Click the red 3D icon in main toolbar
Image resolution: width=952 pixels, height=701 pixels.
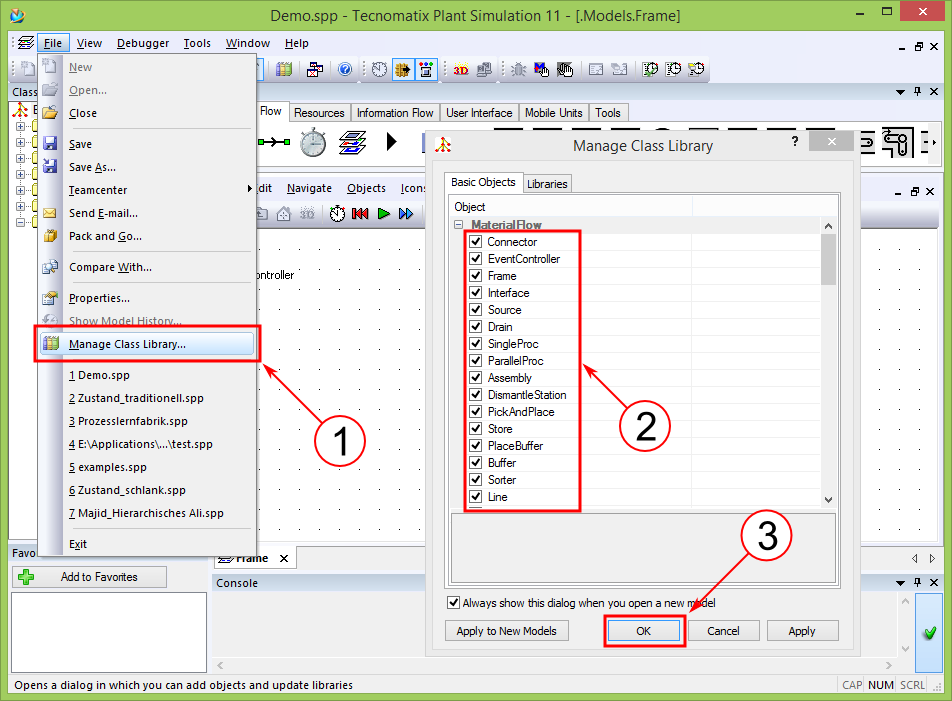461,69
